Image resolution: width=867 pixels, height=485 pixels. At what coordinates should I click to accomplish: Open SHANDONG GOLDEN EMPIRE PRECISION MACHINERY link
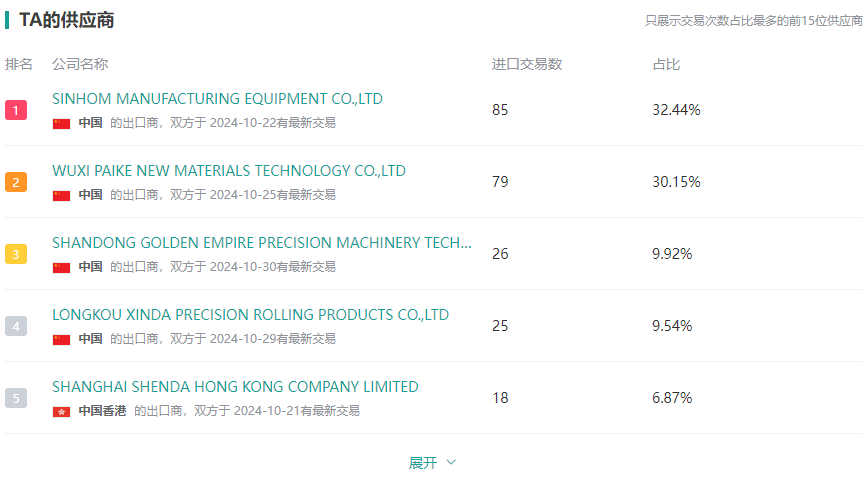point(262,243)
